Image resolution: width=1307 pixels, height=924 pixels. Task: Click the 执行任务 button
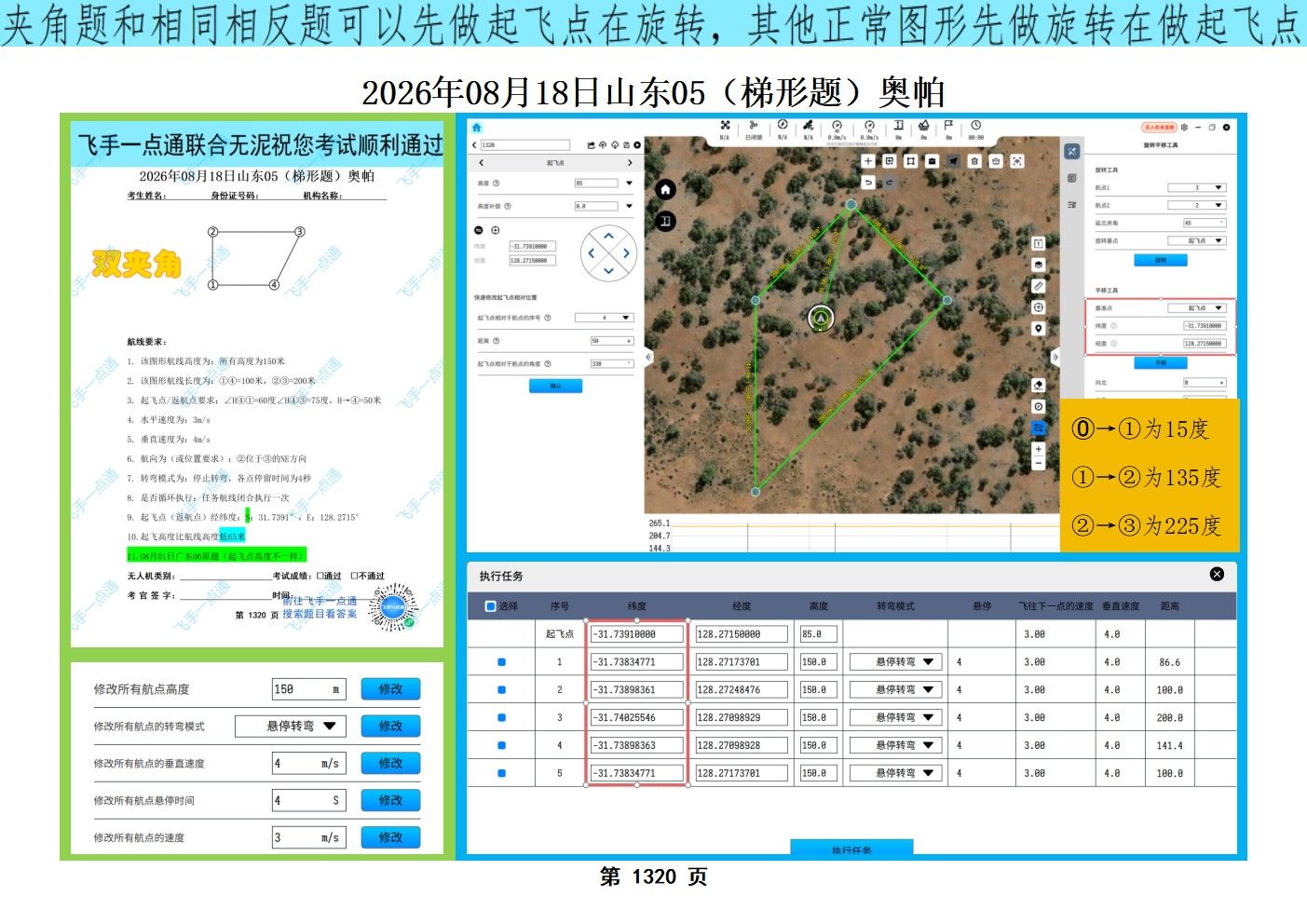[x=851, y=849]
